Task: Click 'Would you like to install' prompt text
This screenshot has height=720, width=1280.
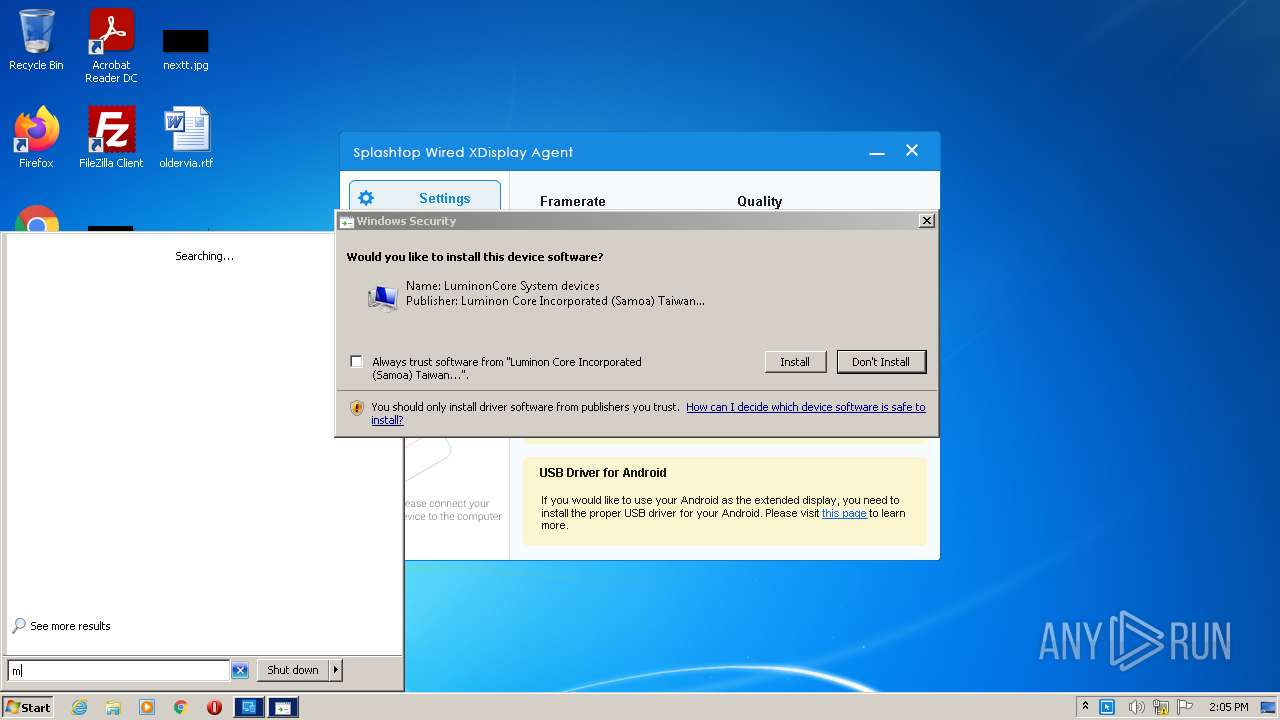Action: point(475,257)
